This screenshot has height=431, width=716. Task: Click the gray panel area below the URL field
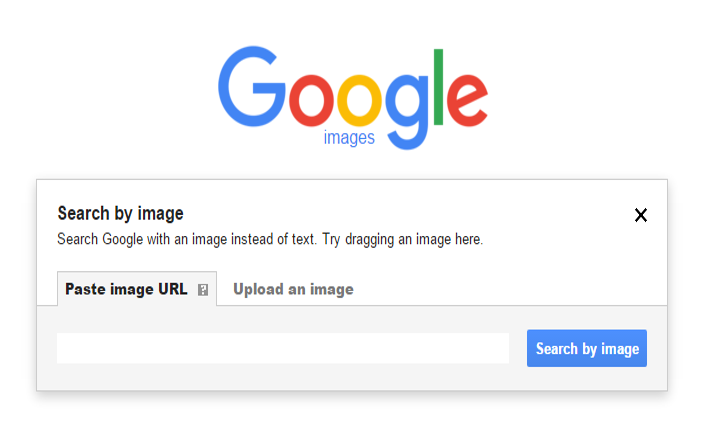[352, 377]
